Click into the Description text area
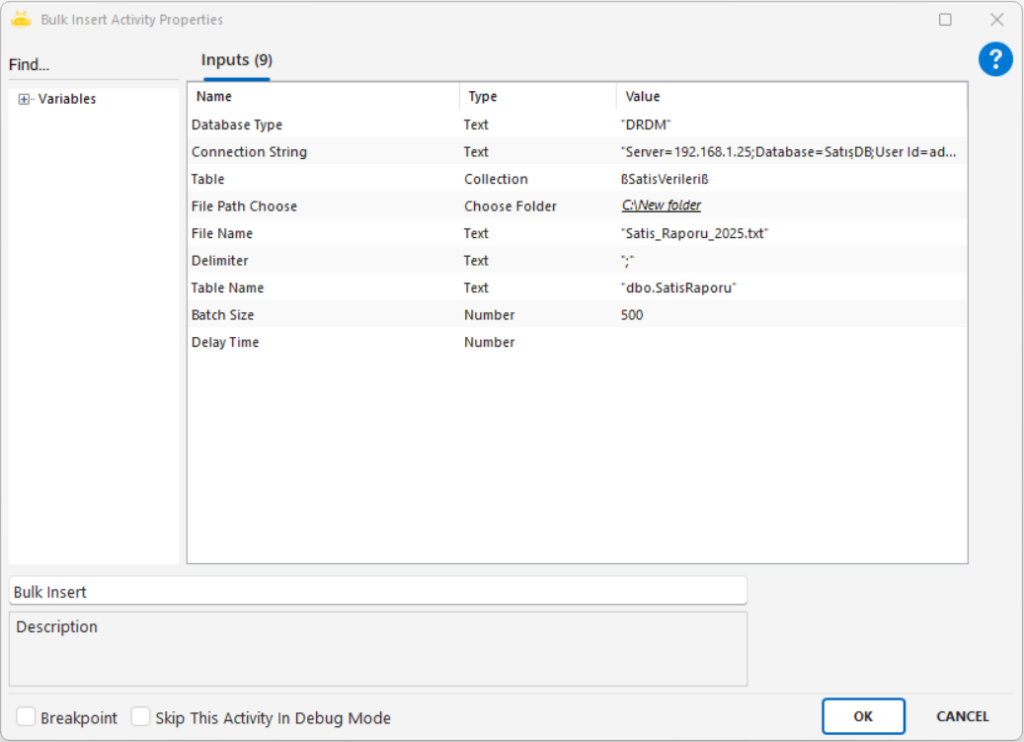This screenshot has width=1024, height=742. 378,650
